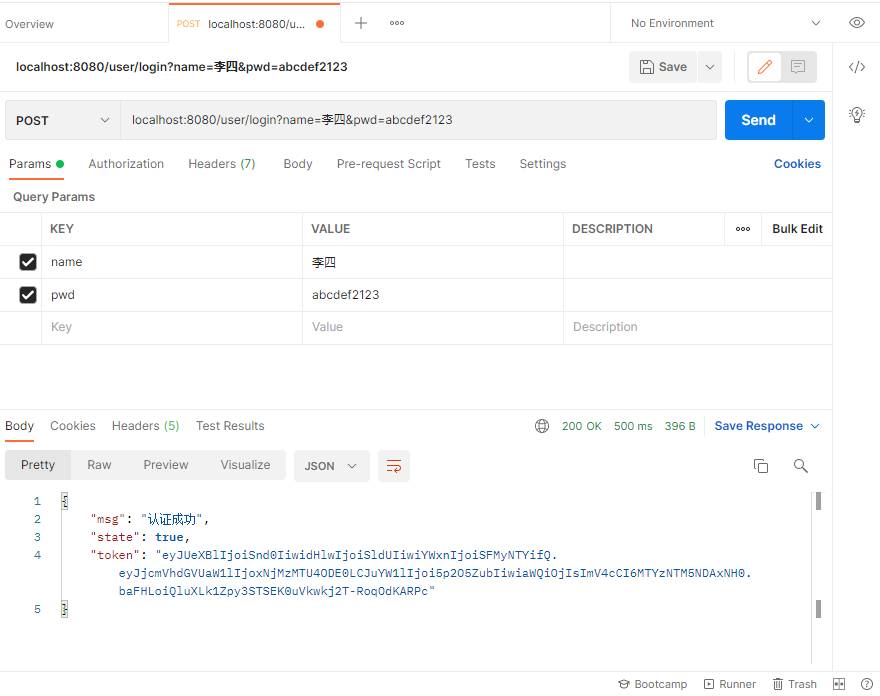Image resolution: width=880 pixels, height=696 pixels.
Task: Open the Cookies link
Action: [x=797, y=164]
